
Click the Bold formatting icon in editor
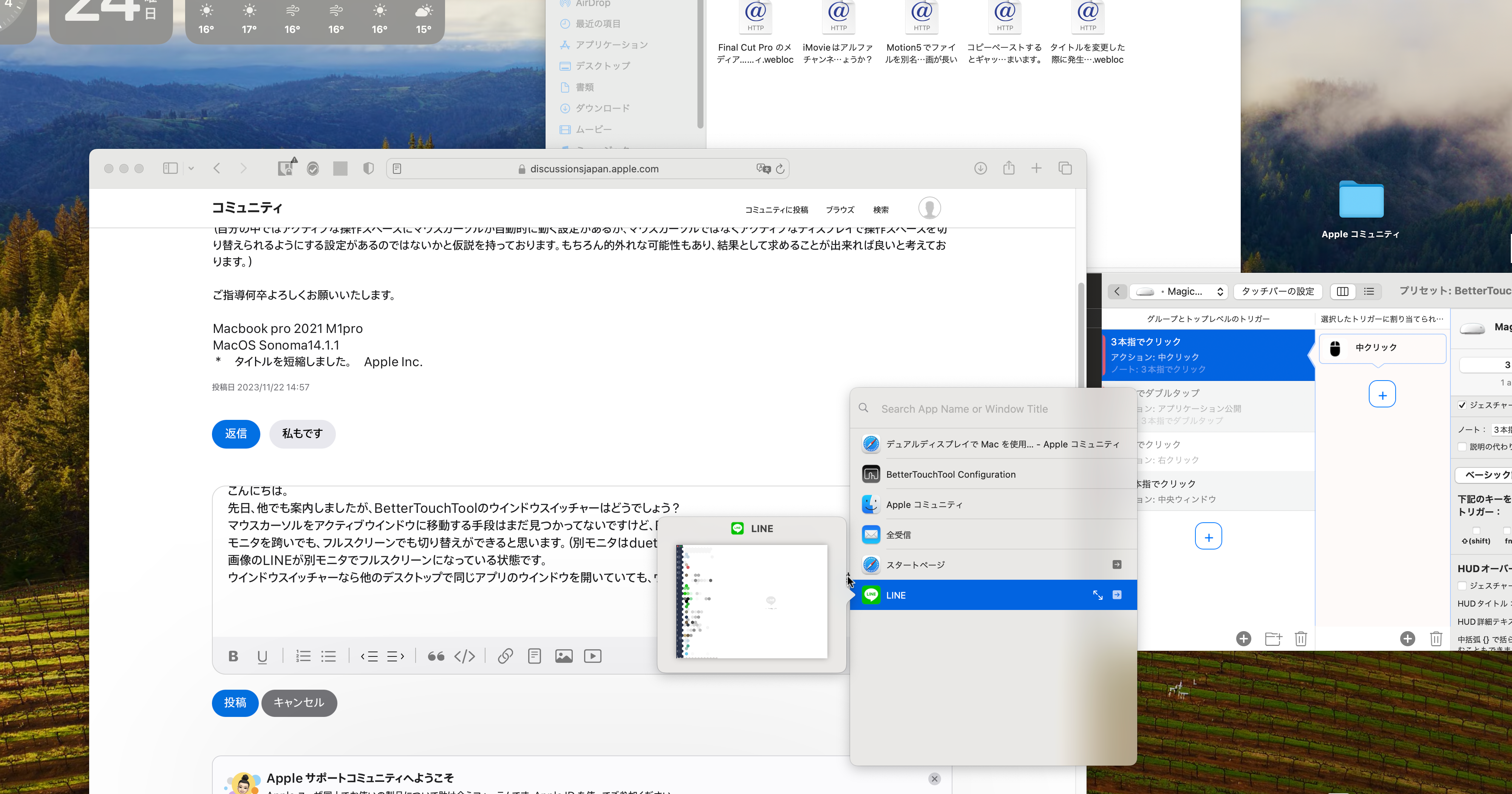click(x=233, y=656)
